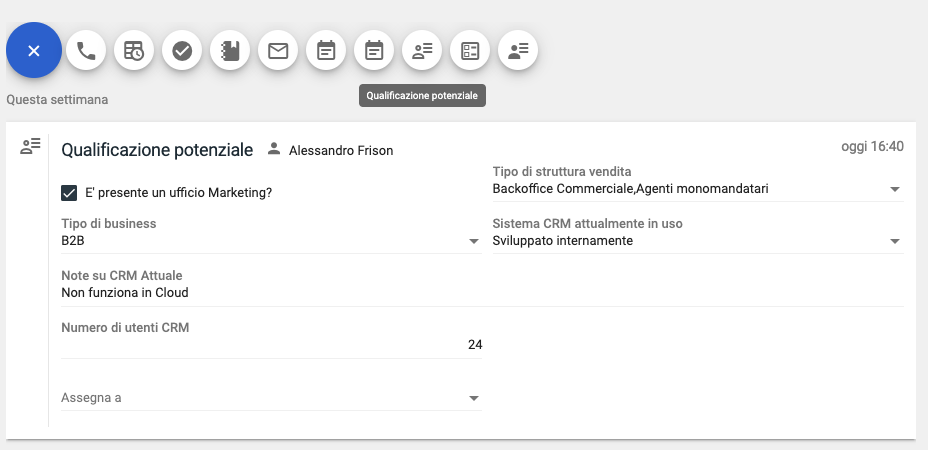Click the notebook icon in toolbar
928x450 pixels.
[230, 51]
